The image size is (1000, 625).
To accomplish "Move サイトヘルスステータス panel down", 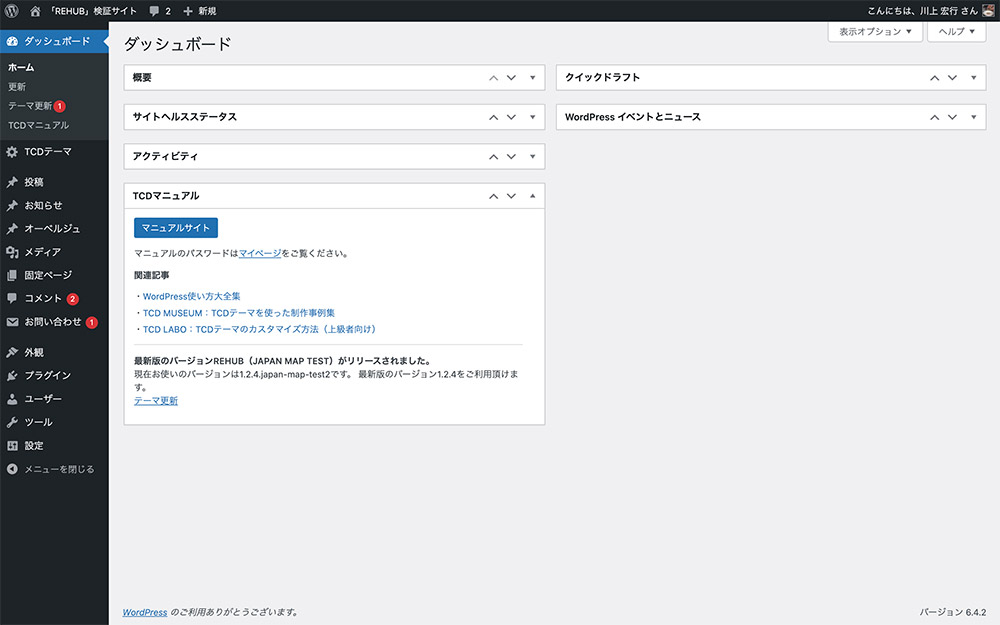I will coord(511,117).
